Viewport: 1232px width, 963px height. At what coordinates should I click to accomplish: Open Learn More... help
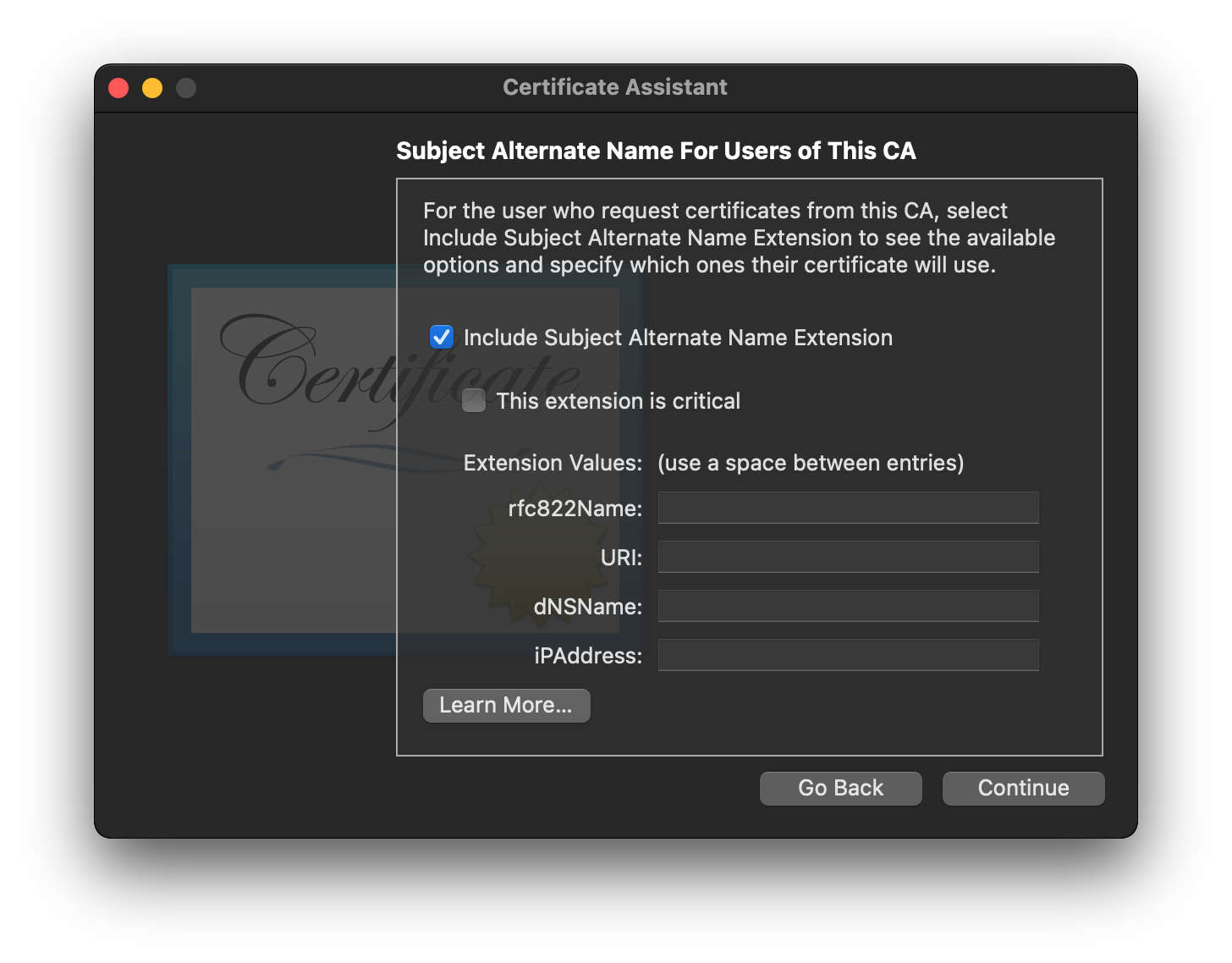click(506, 706)
